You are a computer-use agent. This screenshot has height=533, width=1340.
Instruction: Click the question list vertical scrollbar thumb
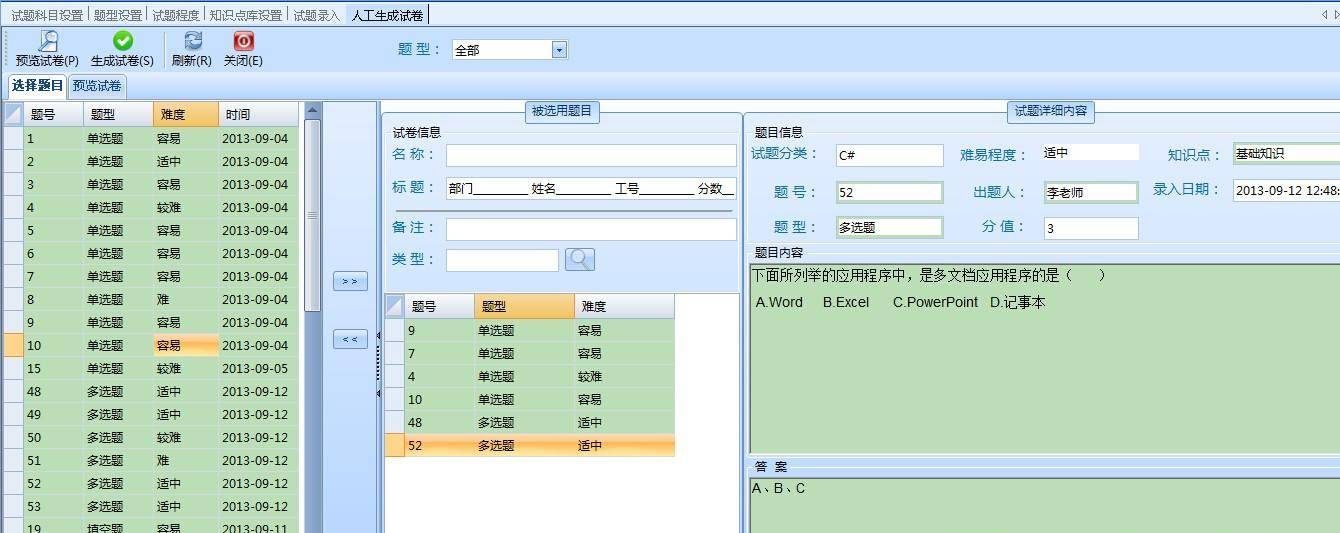pyautogui.click(x=312, y=215)
